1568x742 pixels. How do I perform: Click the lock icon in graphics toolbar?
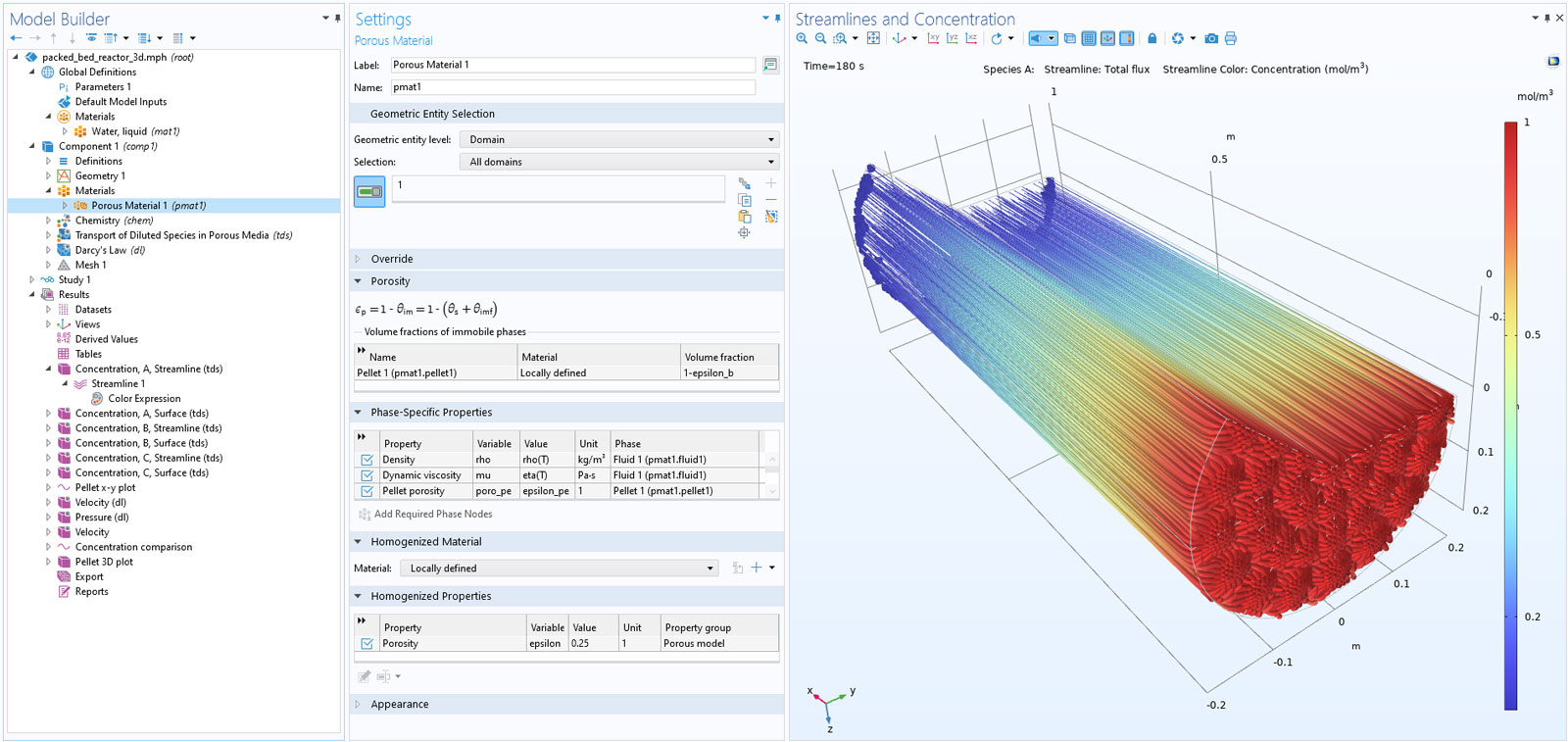point(1152,38)
